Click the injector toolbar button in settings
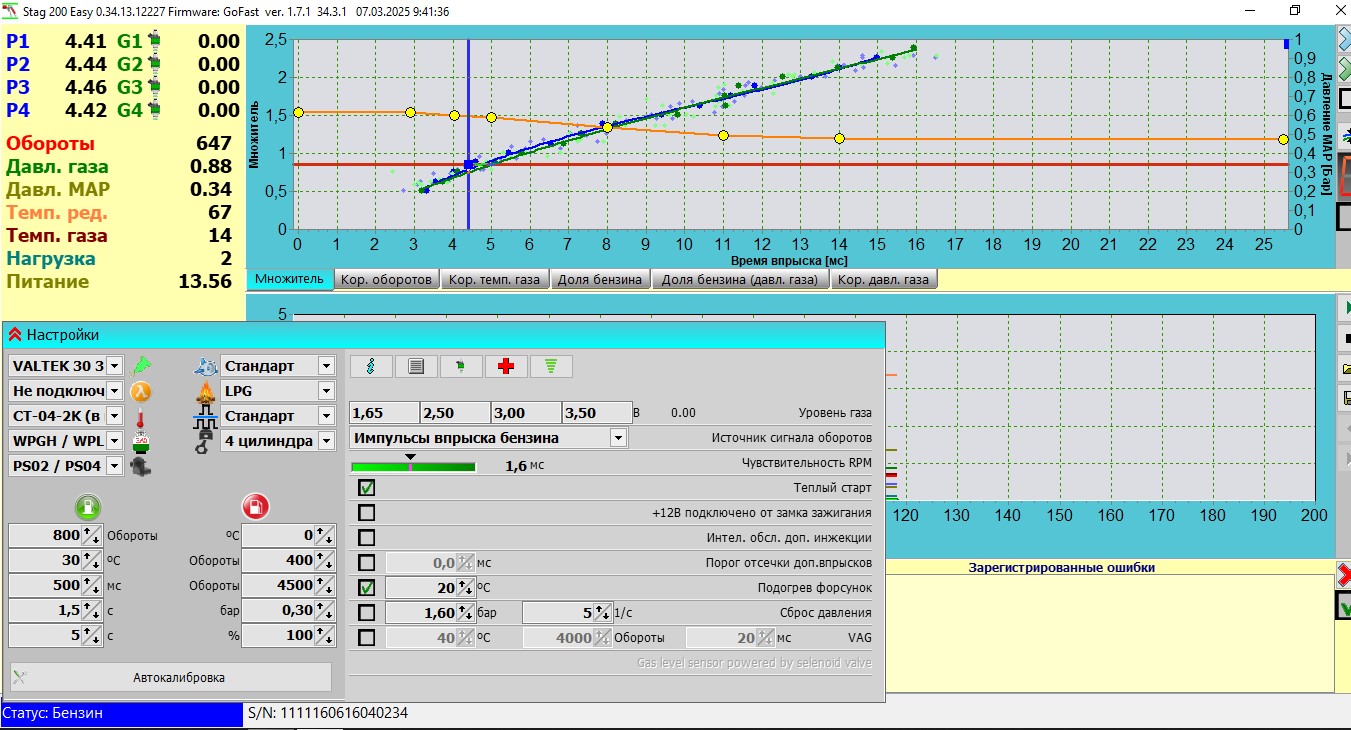The image size is (1351, 730). (461, 366)
